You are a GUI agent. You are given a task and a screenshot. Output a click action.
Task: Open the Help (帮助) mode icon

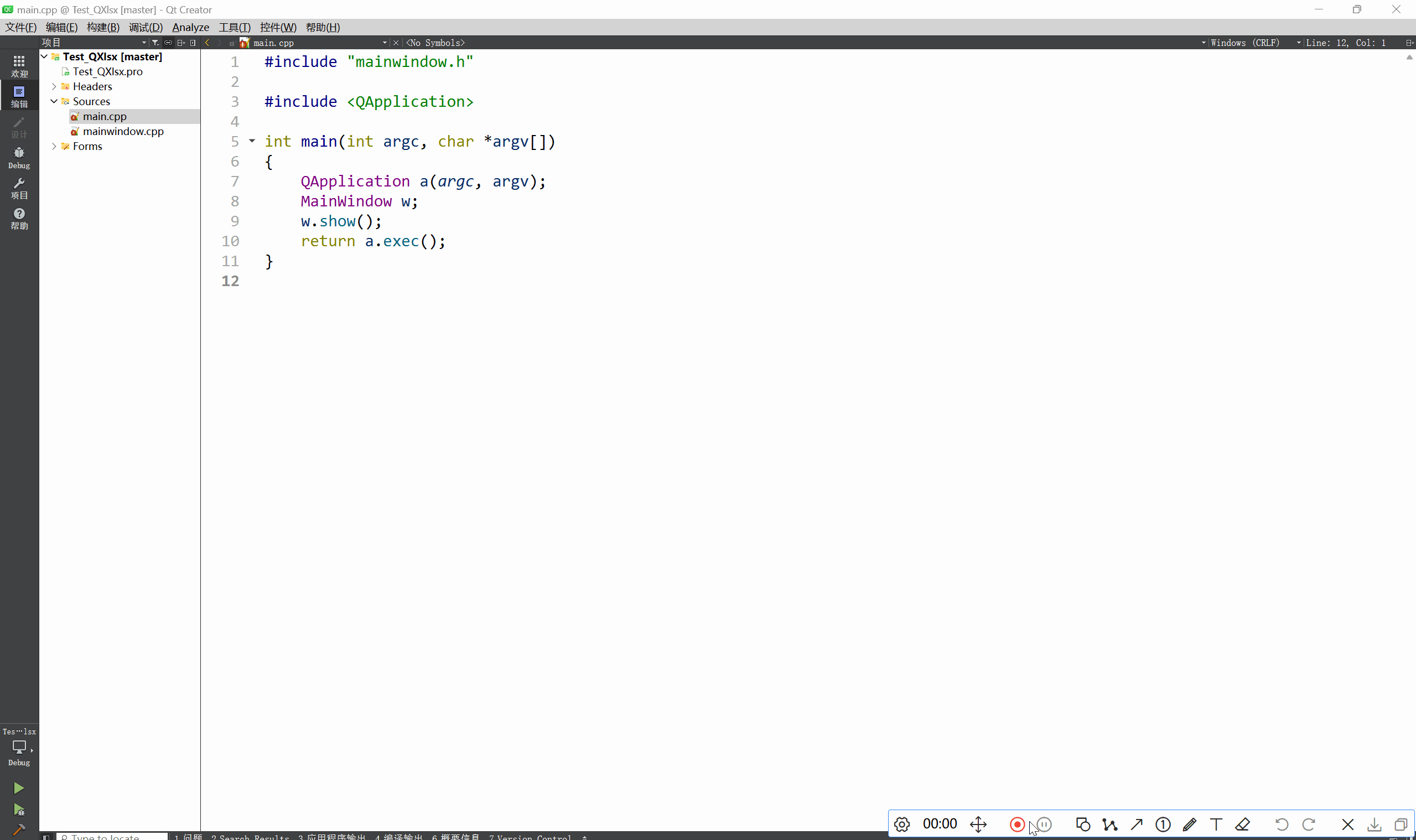pos(19,218)
